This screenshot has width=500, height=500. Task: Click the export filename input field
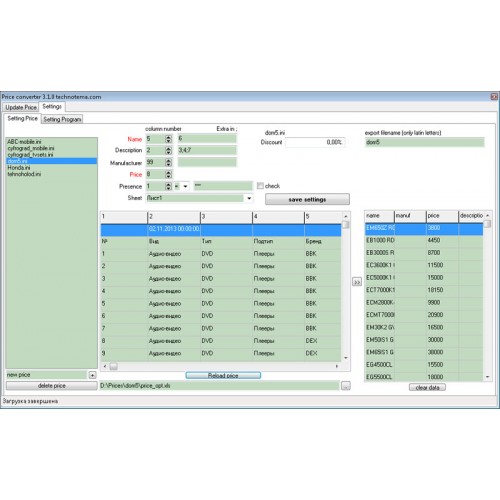[x=425, y=142]
